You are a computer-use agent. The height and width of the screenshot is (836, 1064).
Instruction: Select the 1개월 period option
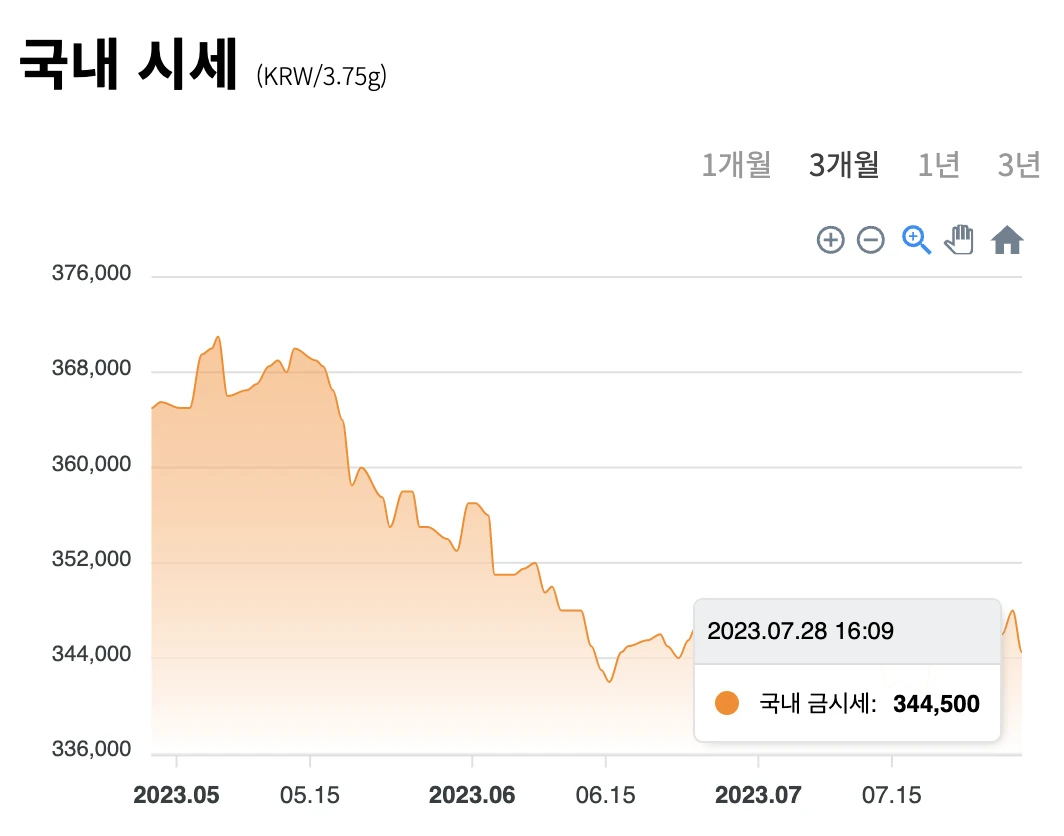737,166
